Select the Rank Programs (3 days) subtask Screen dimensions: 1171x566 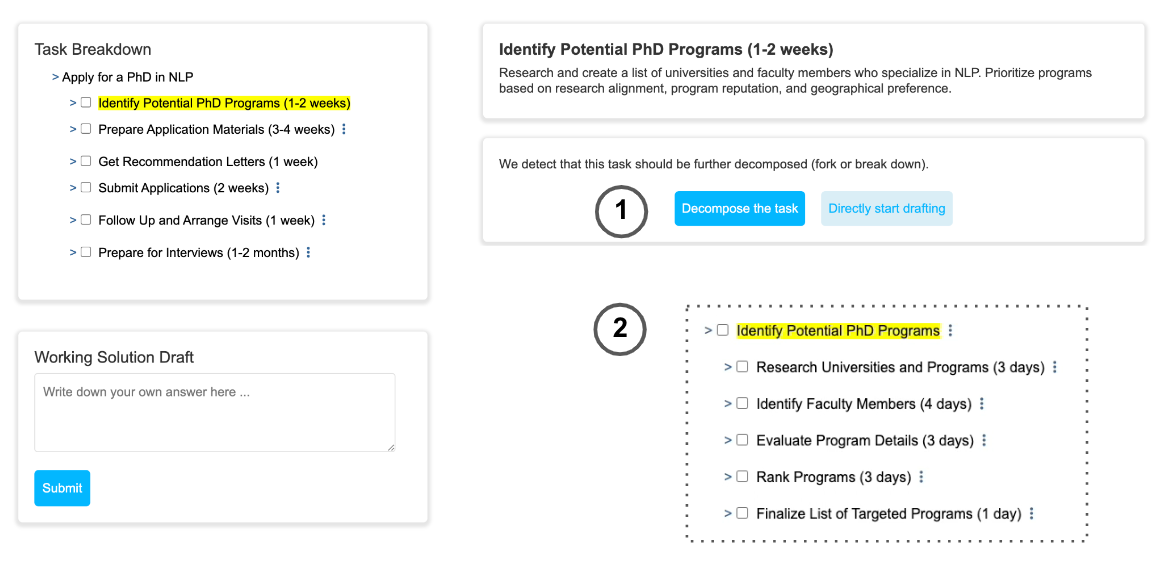coord(833,477)
